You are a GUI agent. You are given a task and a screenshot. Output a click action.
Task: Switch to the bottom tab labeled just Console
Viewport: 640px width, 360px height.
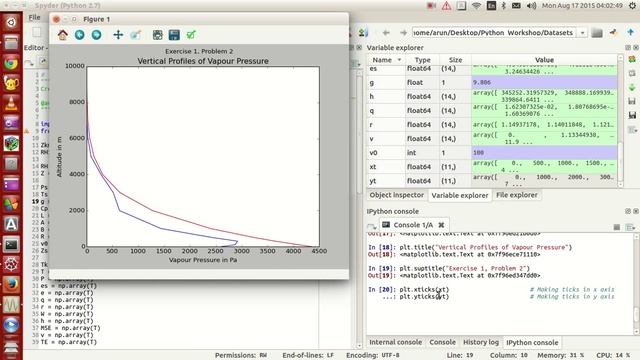[442, 342]
